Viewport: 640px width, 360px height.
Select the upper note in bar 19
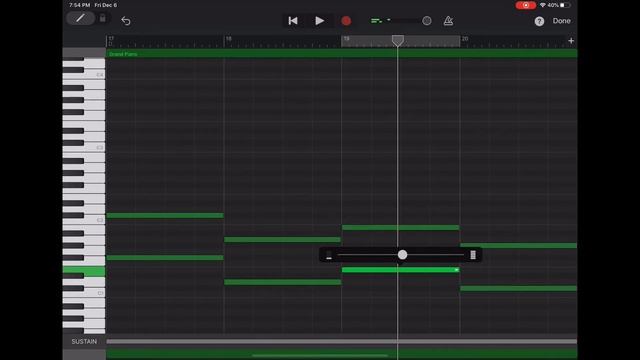[x=400, y=227]
